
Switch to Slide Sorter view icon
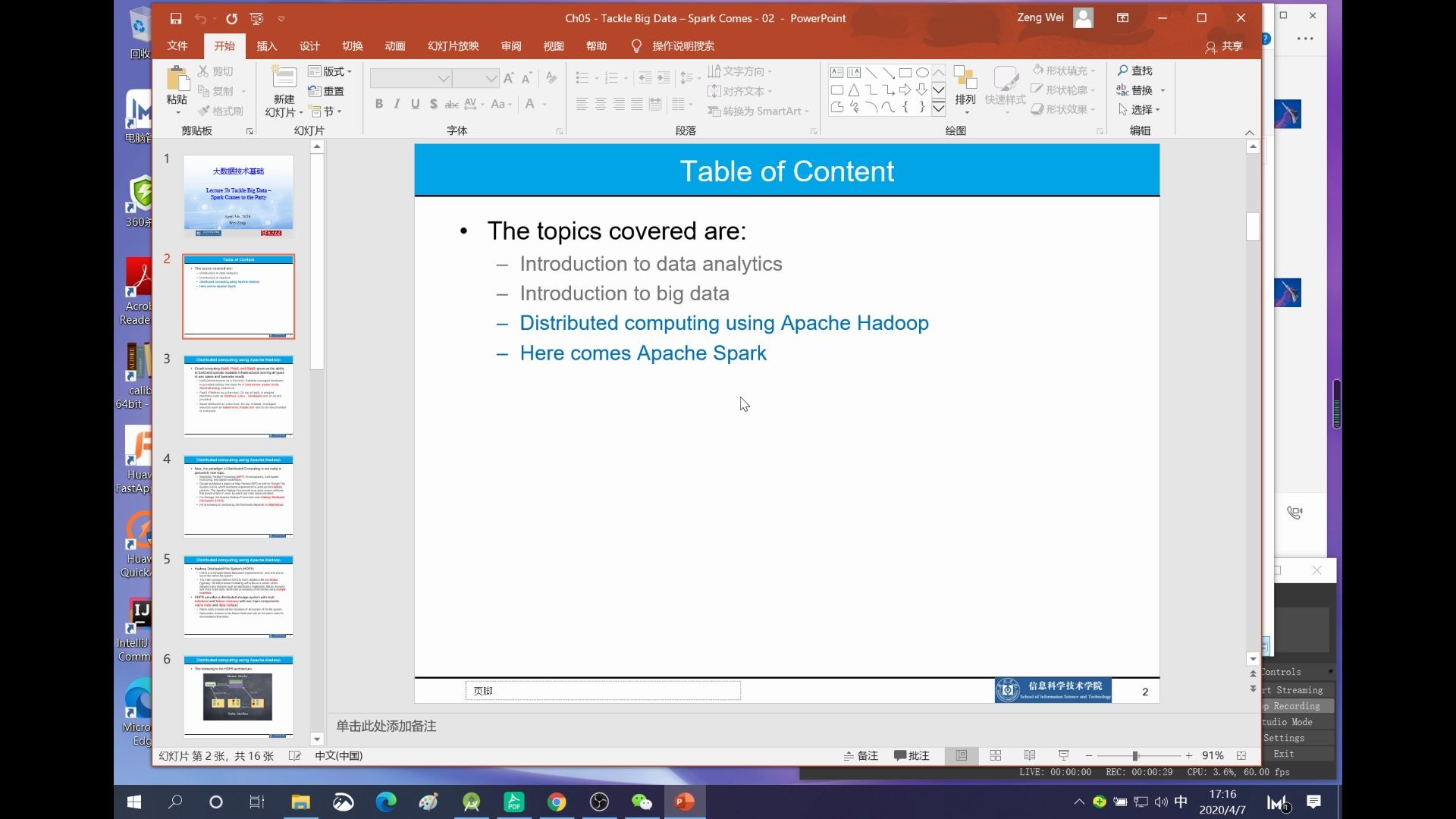point(996,755)
